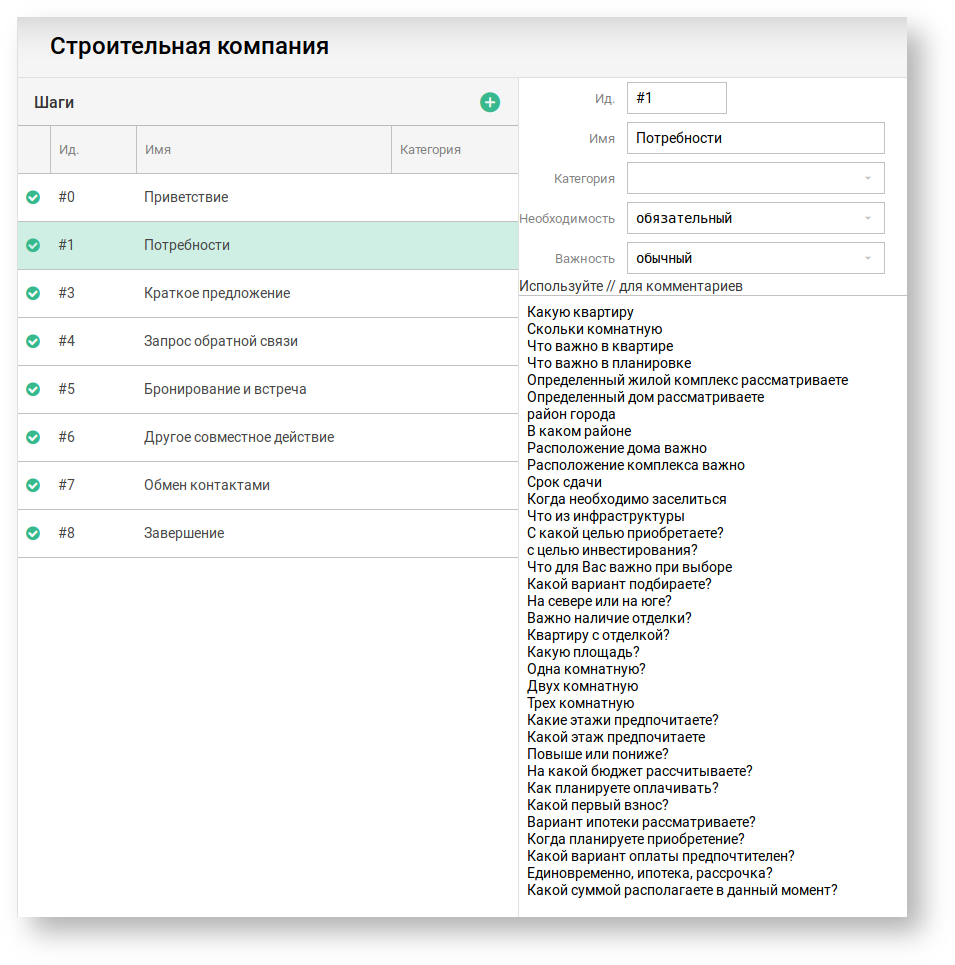
Task: Click the line На какой бюджет рассчитываете?
Action: [x=639, y=771]
